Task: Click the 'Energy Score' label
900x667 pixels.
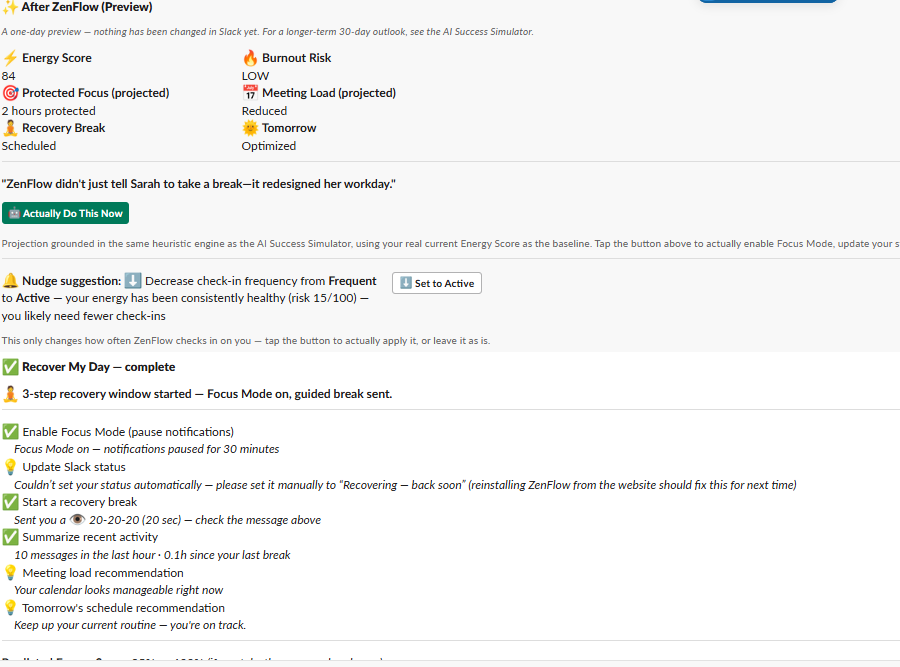Action: (x=57, y=58)
